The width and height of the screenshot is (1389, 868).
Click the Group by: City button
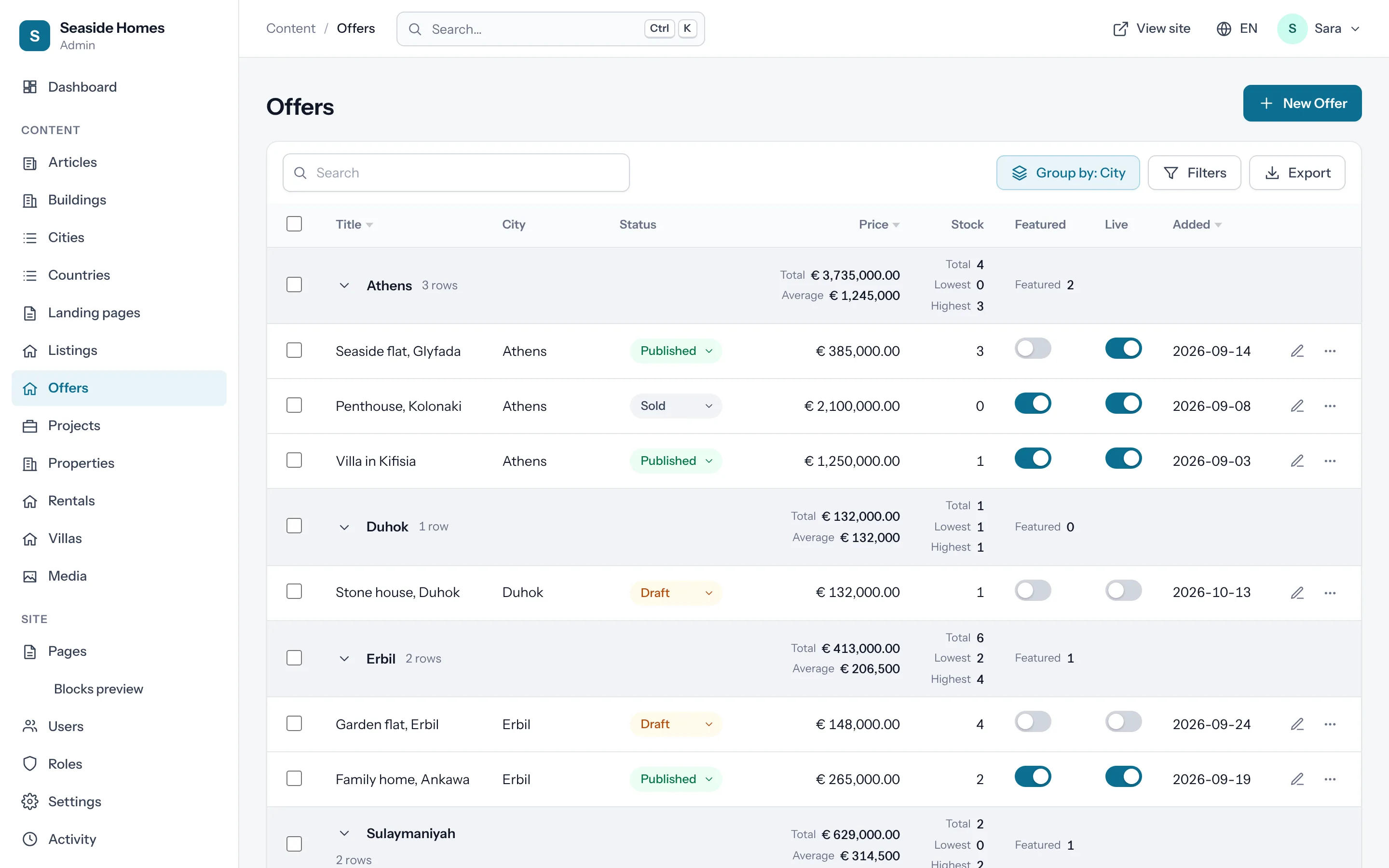point(1068,173)
